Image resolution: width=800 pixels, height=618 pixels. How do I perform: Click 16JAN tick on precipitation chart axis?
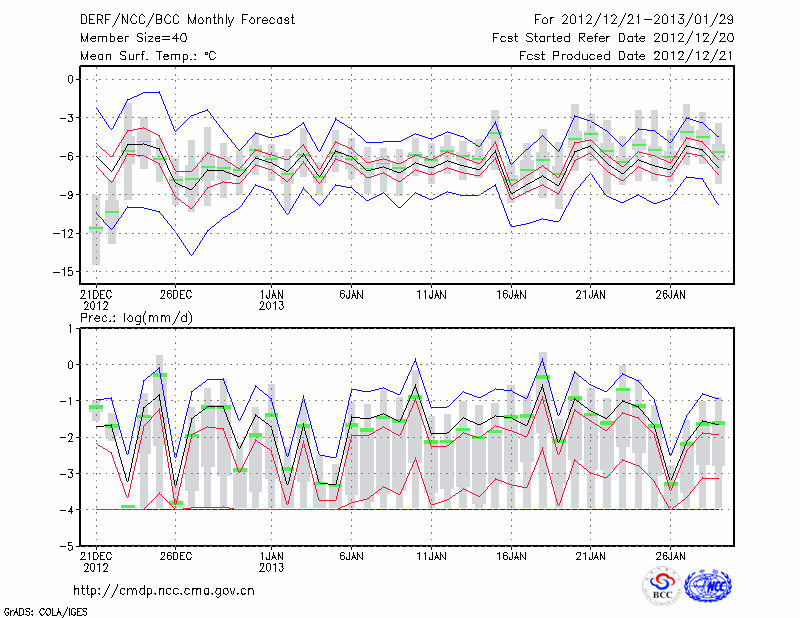[511, 555]
